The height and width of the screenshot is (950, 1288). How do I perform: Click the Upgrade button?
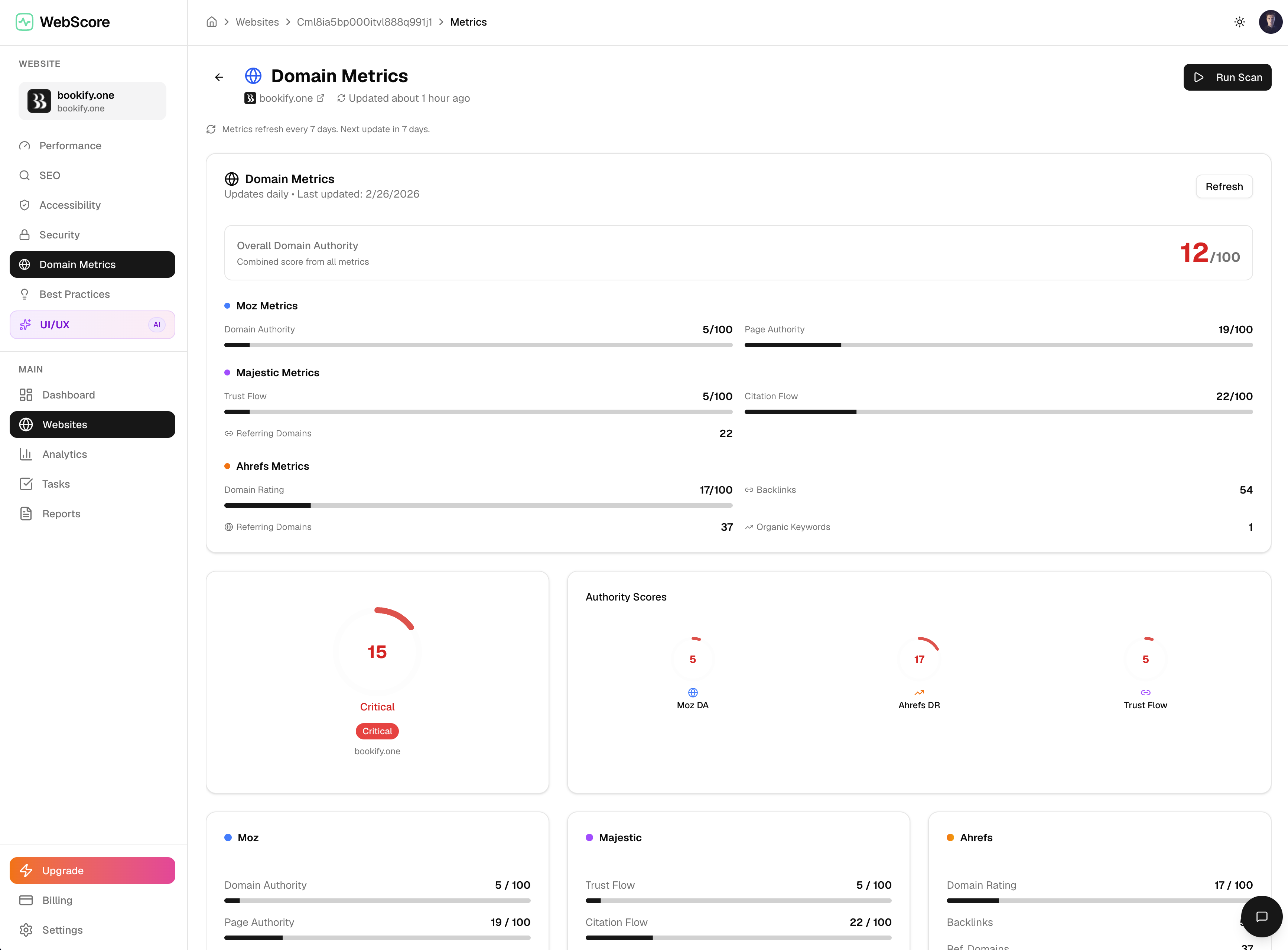(x=92, y=870)
